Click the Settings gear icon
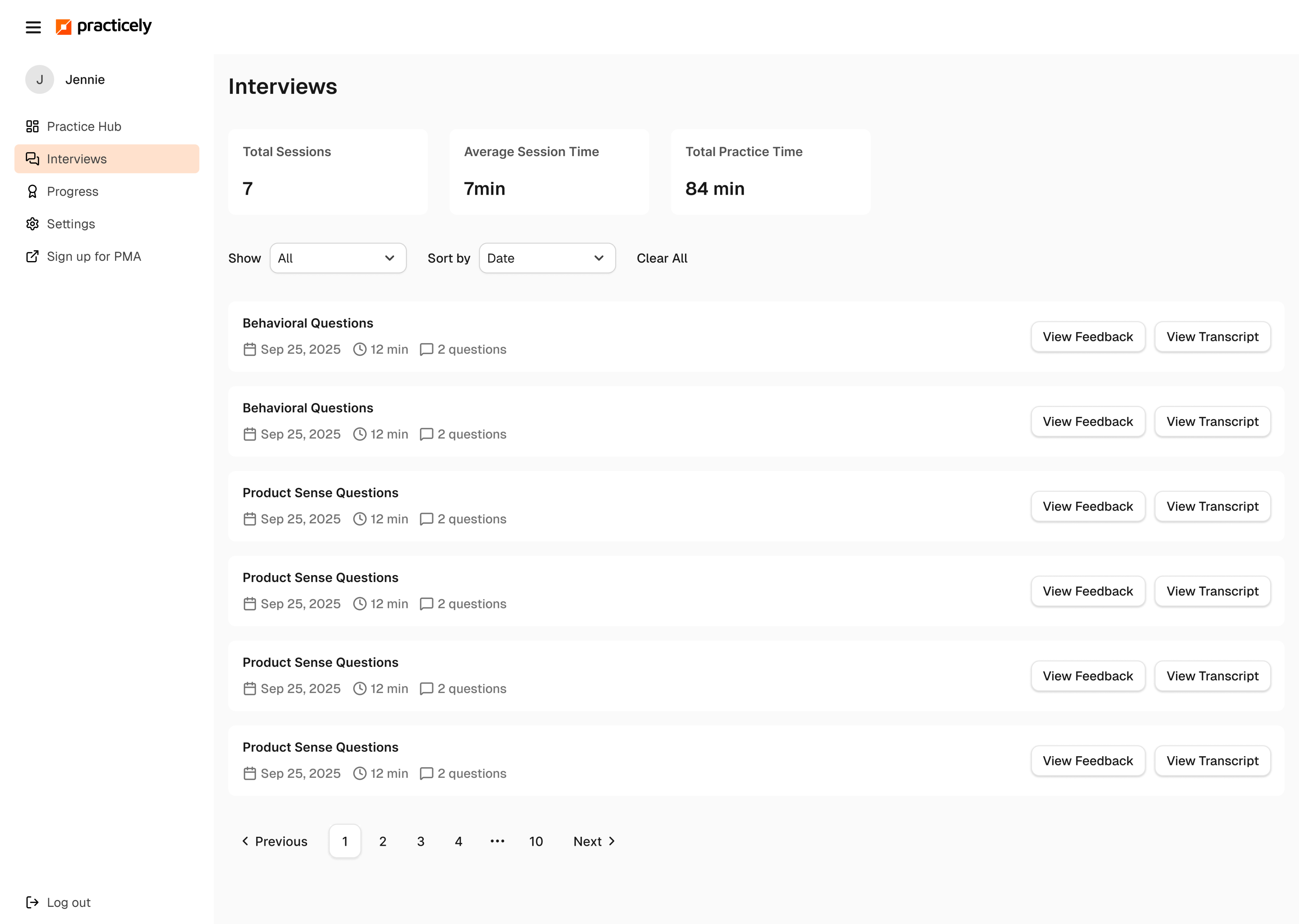 click(x=32, y=224)
